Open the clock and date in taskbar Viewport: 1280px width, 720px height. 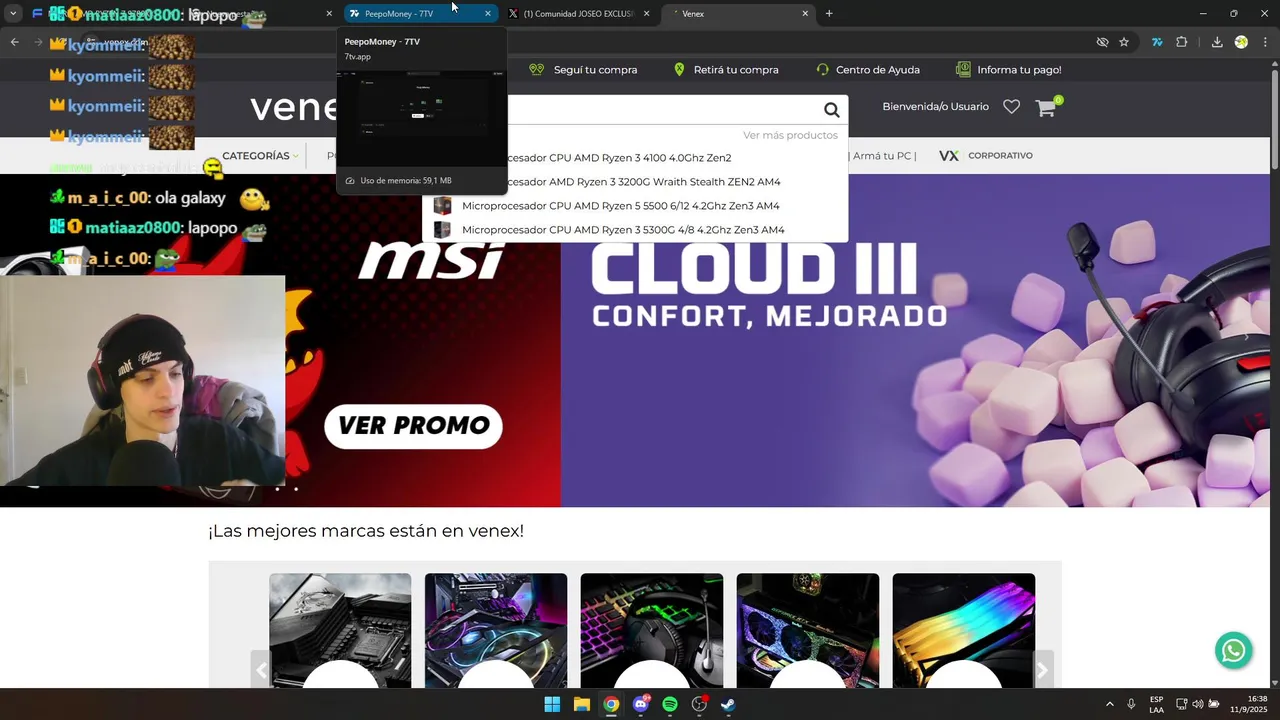[x=1249, y=704]
